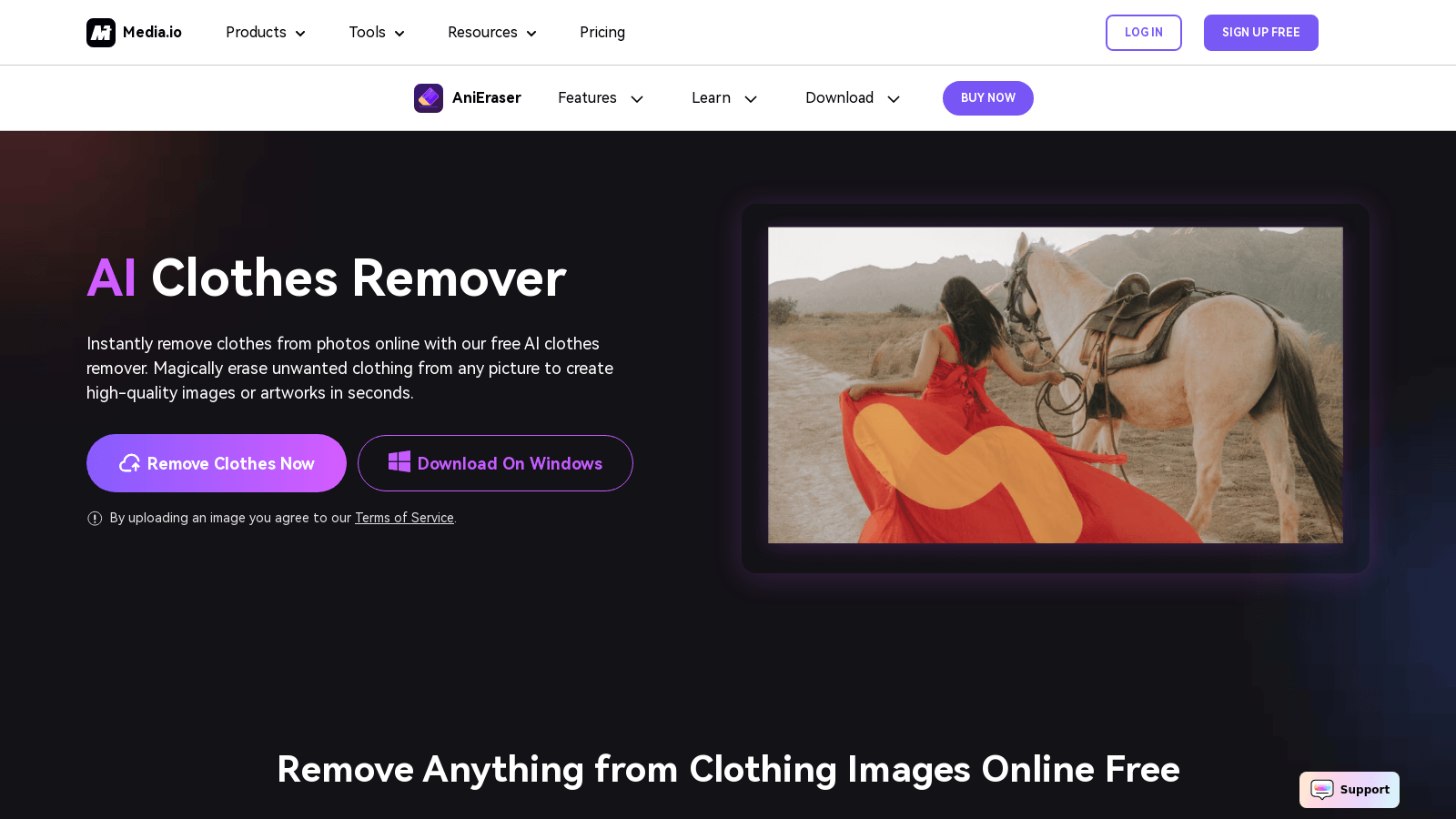Expand the Resources dropdown arrow
The height and width of the screenshot is (819, 1456).
[x=531, y=34]
